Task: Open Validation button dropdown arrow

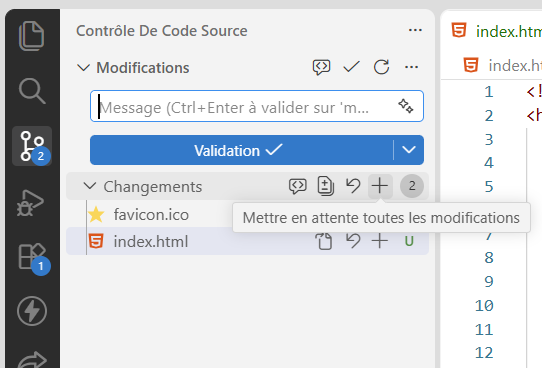Action: click(x=409, y=150)
